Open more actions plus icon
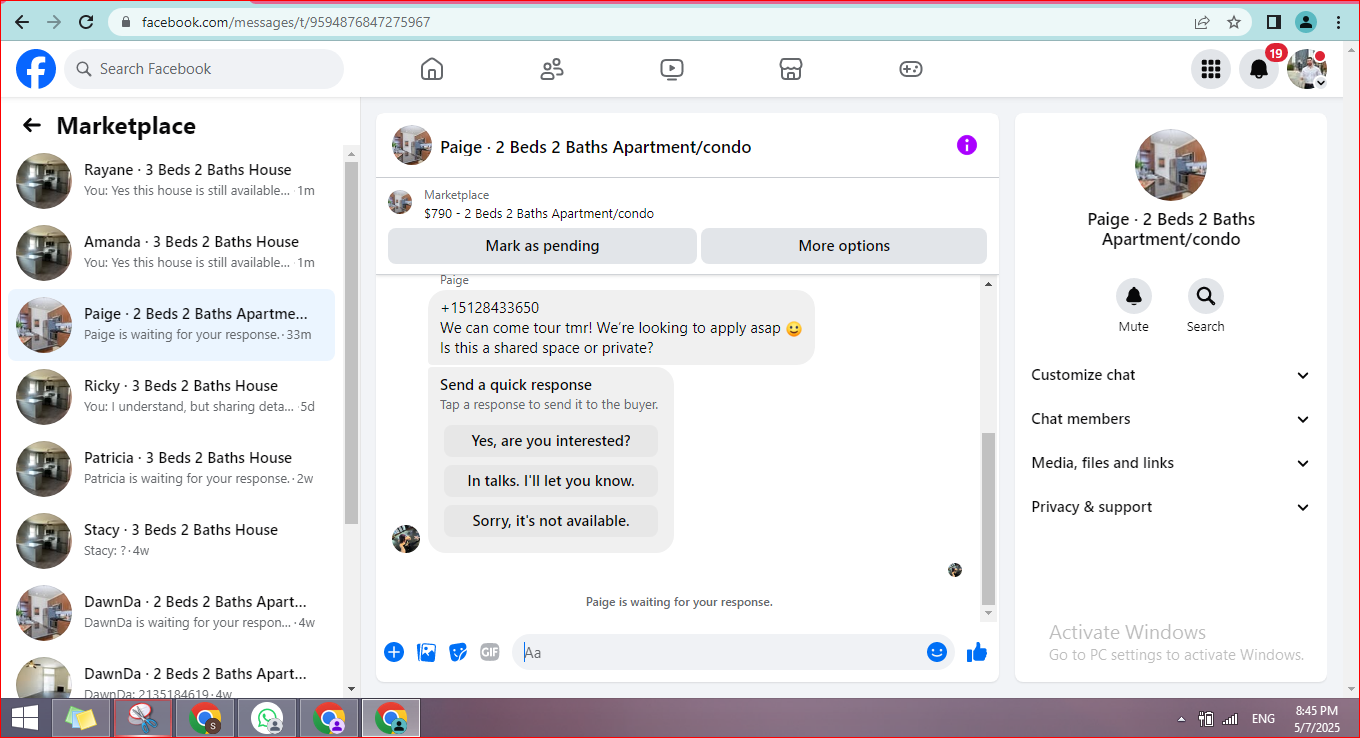The width and height of the screenshot is (1360, 738). coord(394,652)
